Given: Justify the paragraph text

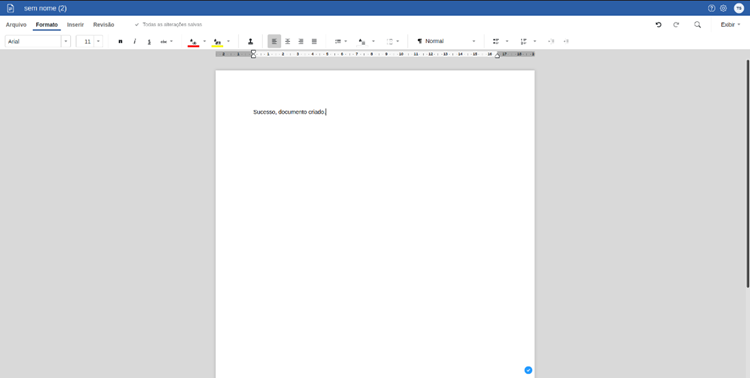Looking at the screenshot, I should pos(314,42).
